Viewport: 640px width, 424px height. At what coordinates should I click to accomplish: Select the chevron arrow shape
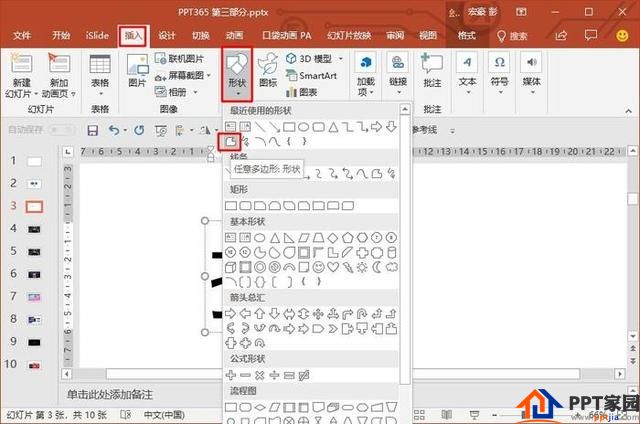point(333,329)
